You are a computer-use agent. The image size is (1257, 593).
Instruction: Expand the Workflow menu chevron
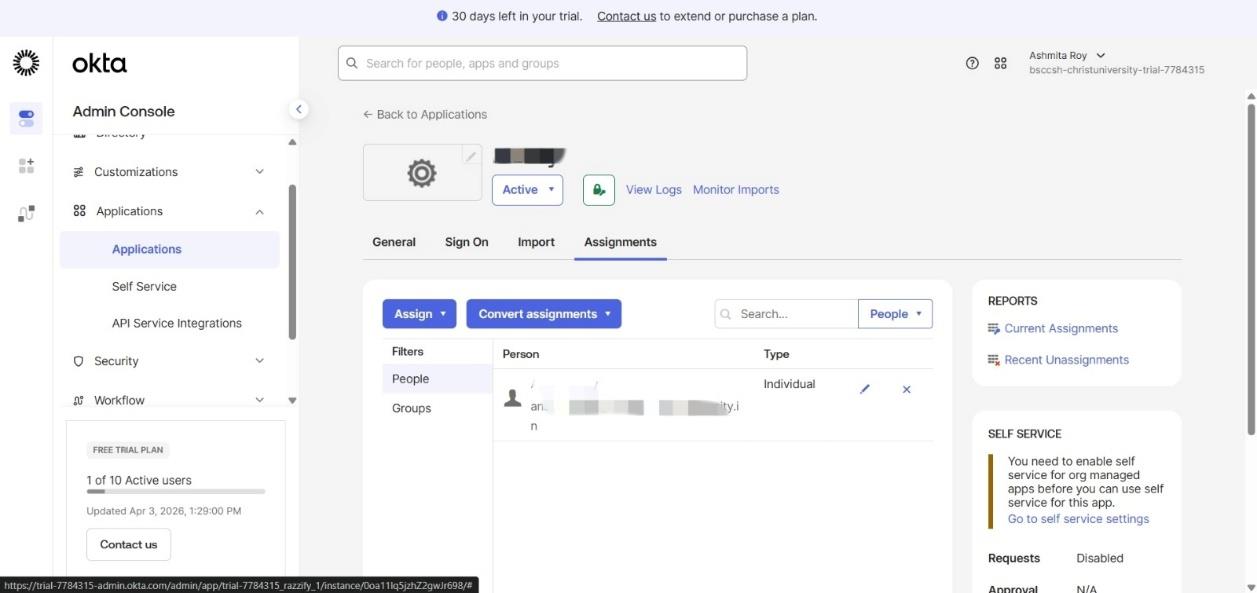pyautogui.click(x=260, y=400)
